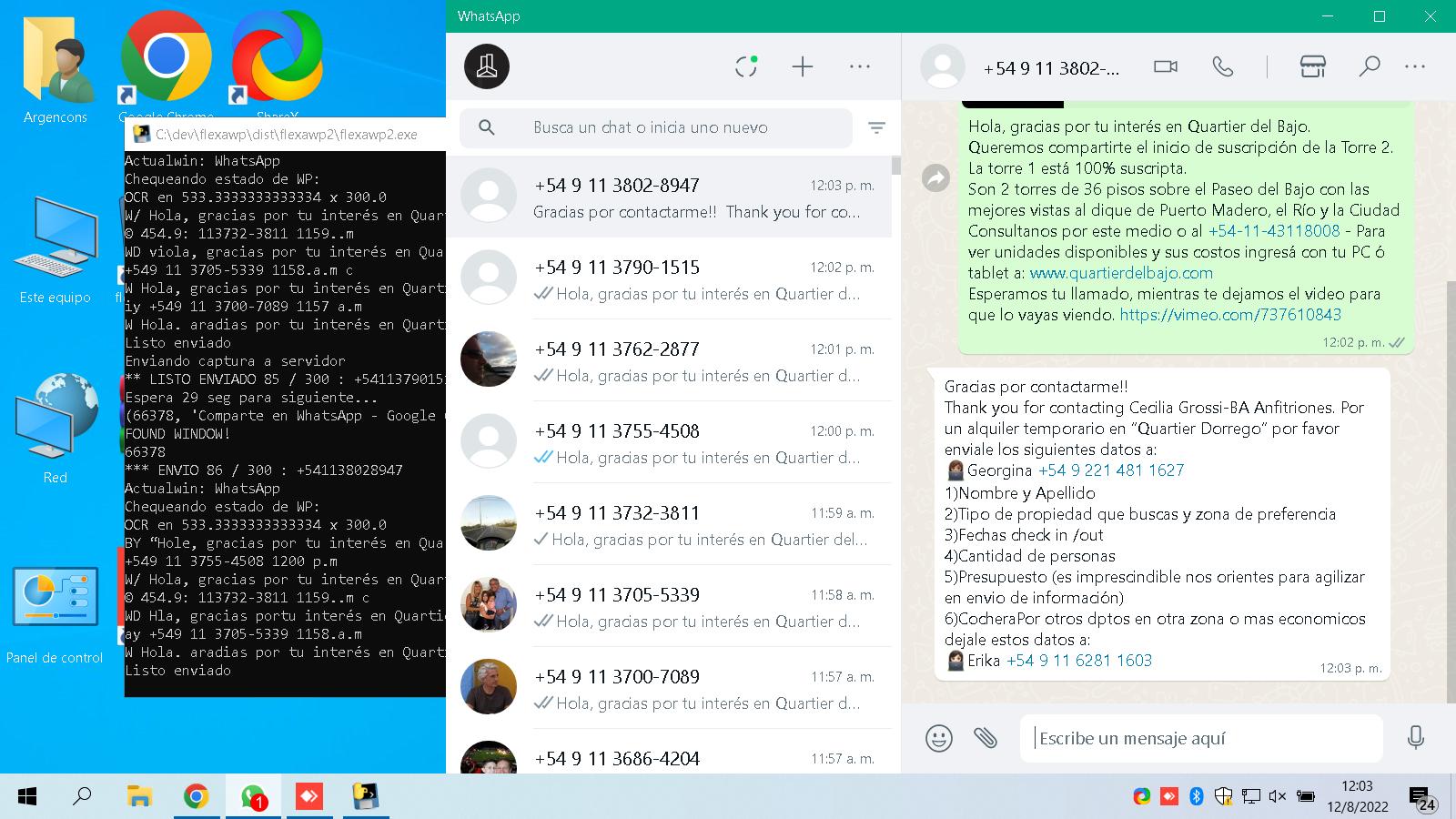Open chat with +54 9 11 3700-7089

669,688
